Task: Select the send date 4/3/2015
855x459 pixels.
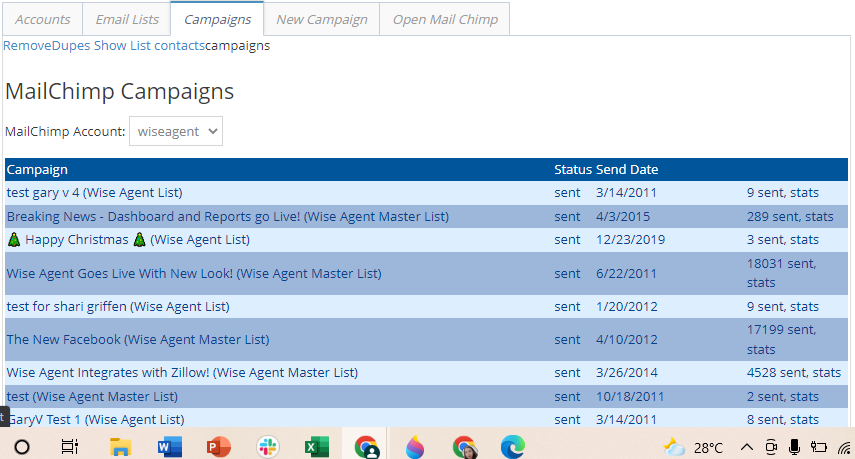Action: pos(623,216)
